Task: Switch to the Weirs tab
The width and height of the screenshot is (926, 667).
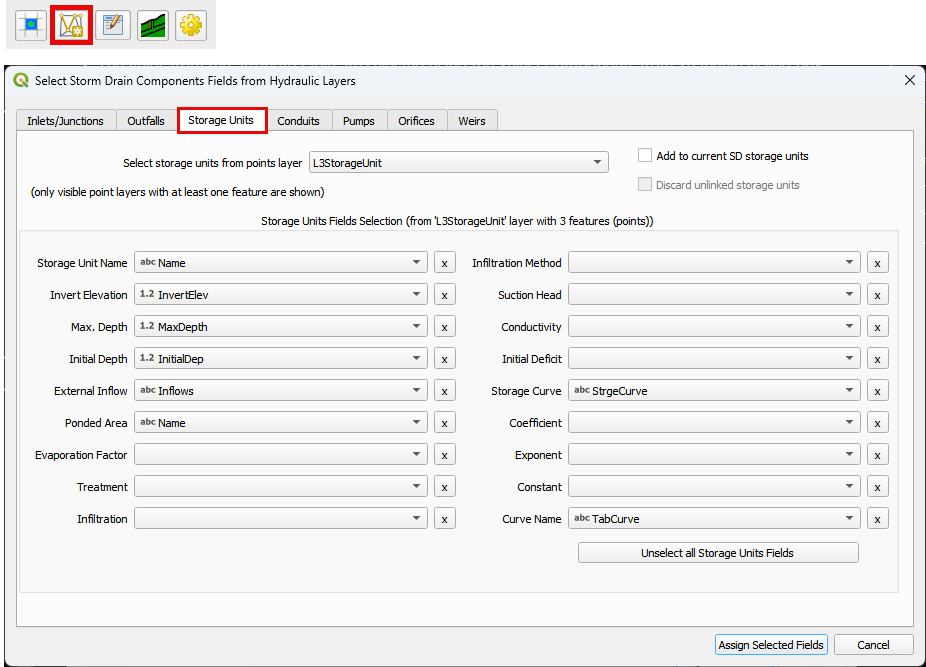Action: (x=472, y=121)
